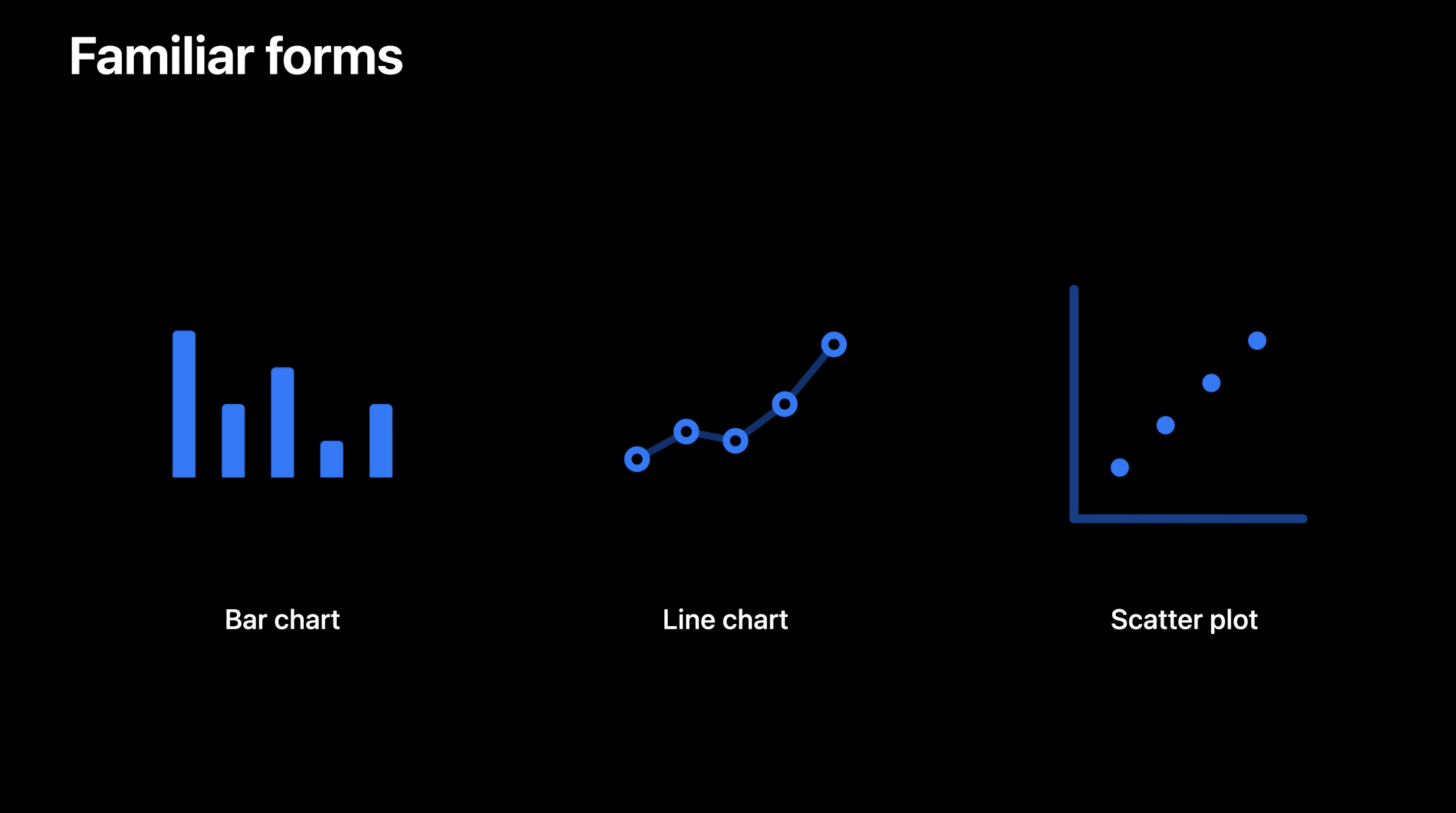
Task: Select the middle data point on the line chart
Action: [735, 441]
